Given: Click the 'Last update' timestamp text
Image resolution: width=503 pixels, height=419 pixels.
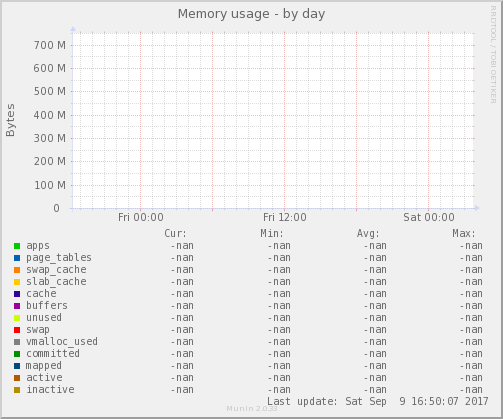Looking at the screenshot, I should click(378, 401).
